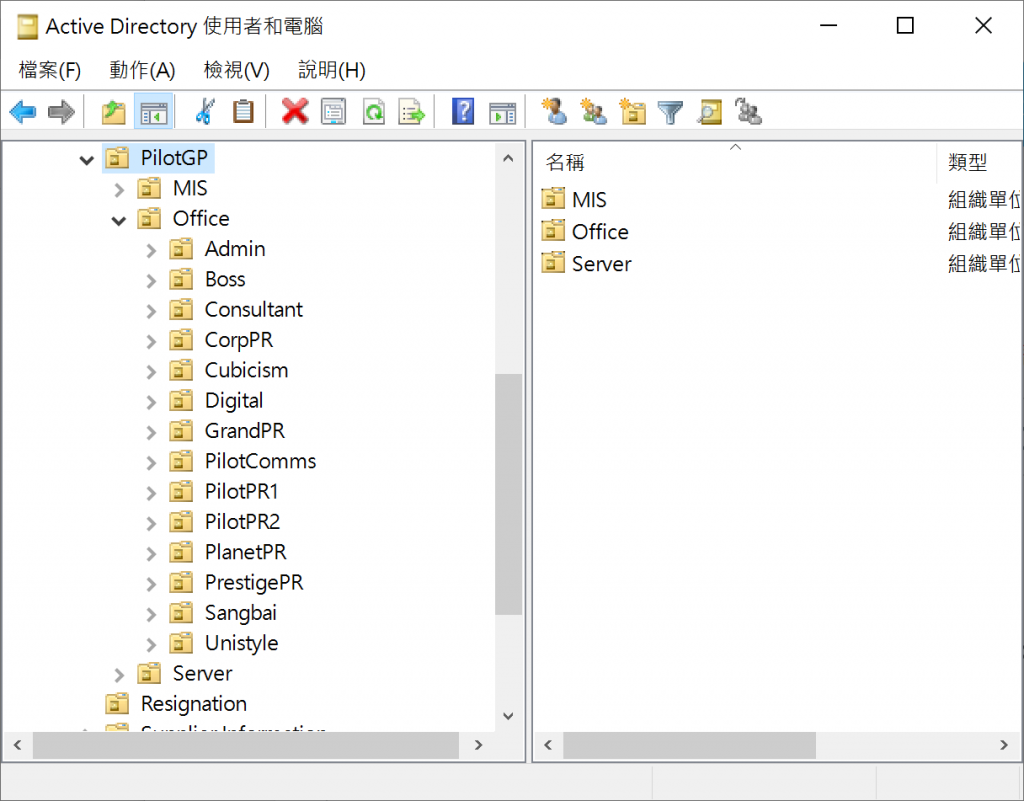Create a new organizational unit icon
The height and width of the screenshot is (801, 1024).
[632, 112]
